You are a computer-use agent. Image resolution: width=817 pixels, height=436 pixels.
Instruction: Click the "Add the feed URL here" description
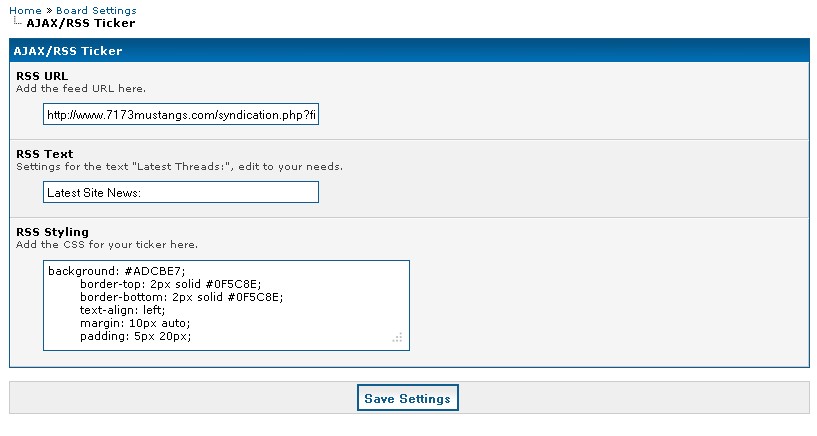click(x=81, y=88)
